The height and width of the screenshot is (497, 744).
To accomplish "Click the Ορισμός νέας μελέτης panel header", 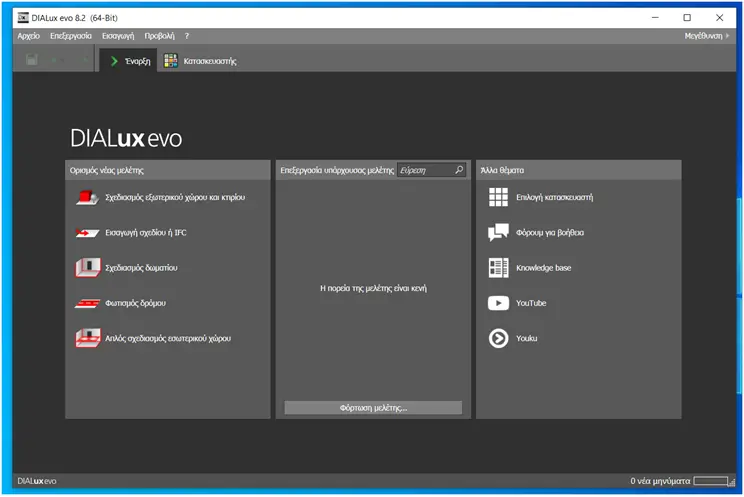I will pos(168,170).
